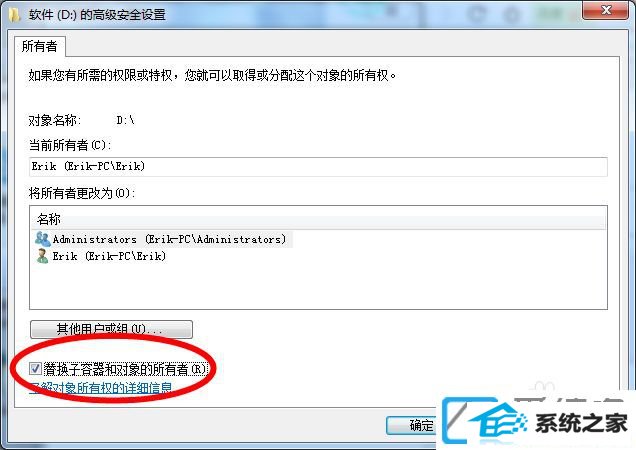Open the 了解对象所有权的详细信息 link

(101, 388)
